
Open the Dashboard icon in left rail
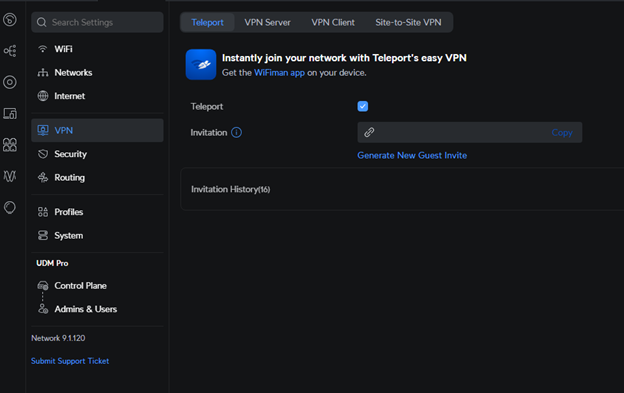point(10,19)
